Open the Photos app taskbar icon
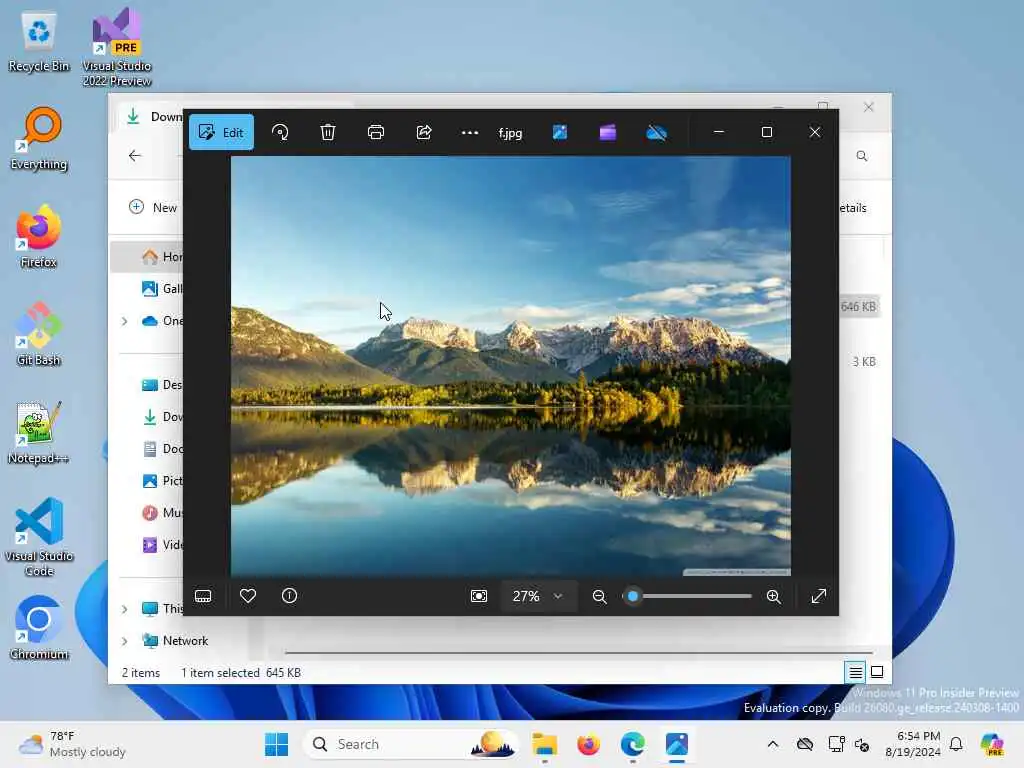The height and width of the screenshot is (768, 1024). coord(677,744)
